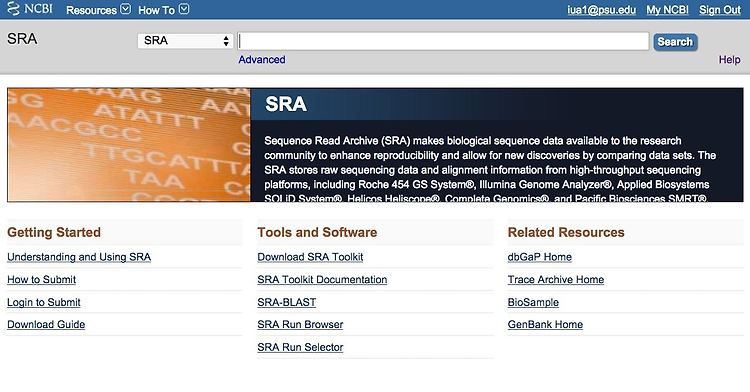Click the Related Resources heading

click(566, 232)
